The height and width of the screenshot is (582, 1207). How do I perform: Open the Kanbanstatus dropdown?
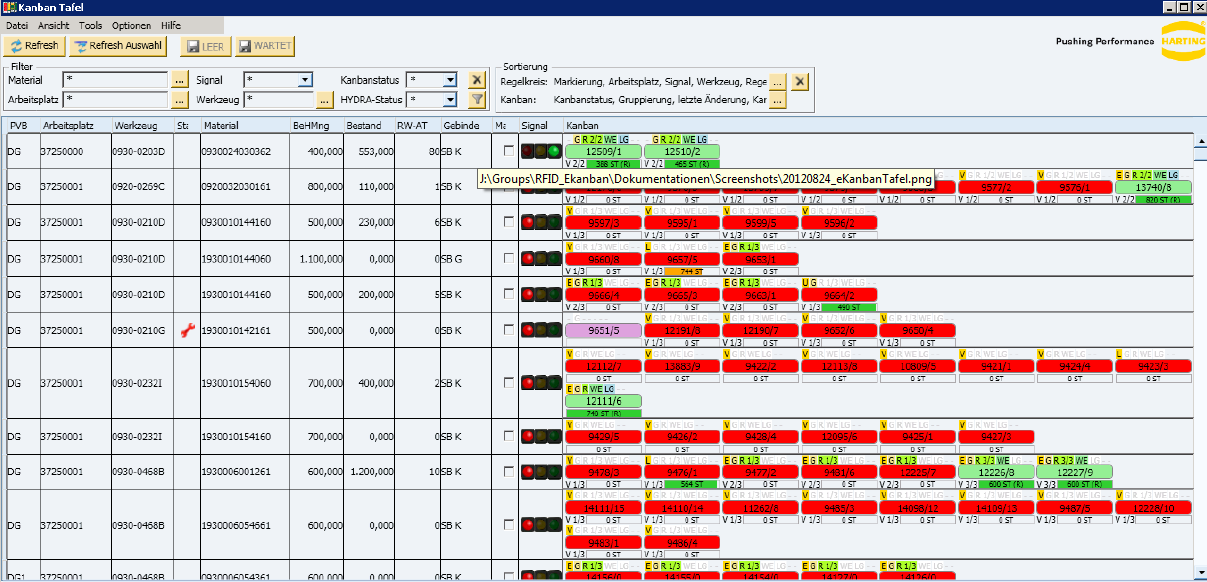point(450,80)
